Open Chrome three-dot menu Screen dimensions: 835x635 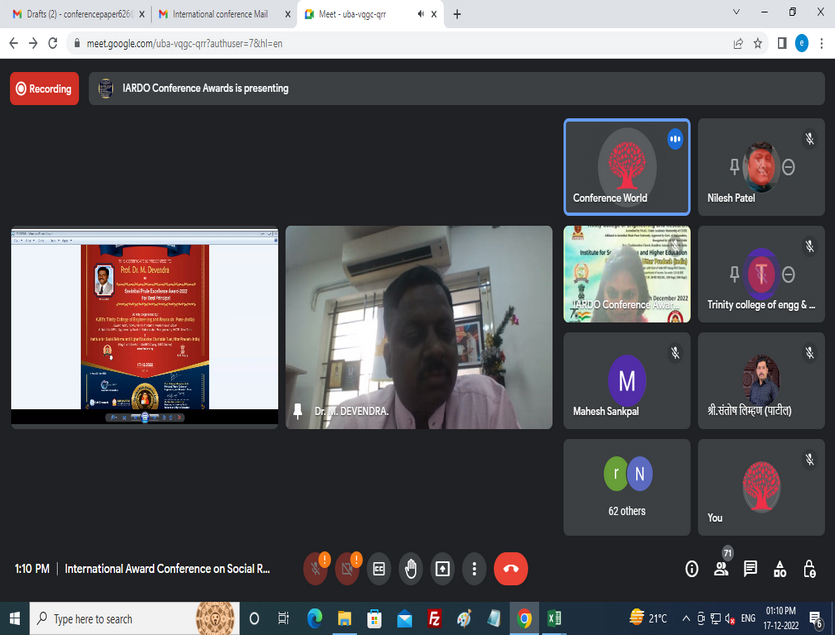[x=822, y=44]
